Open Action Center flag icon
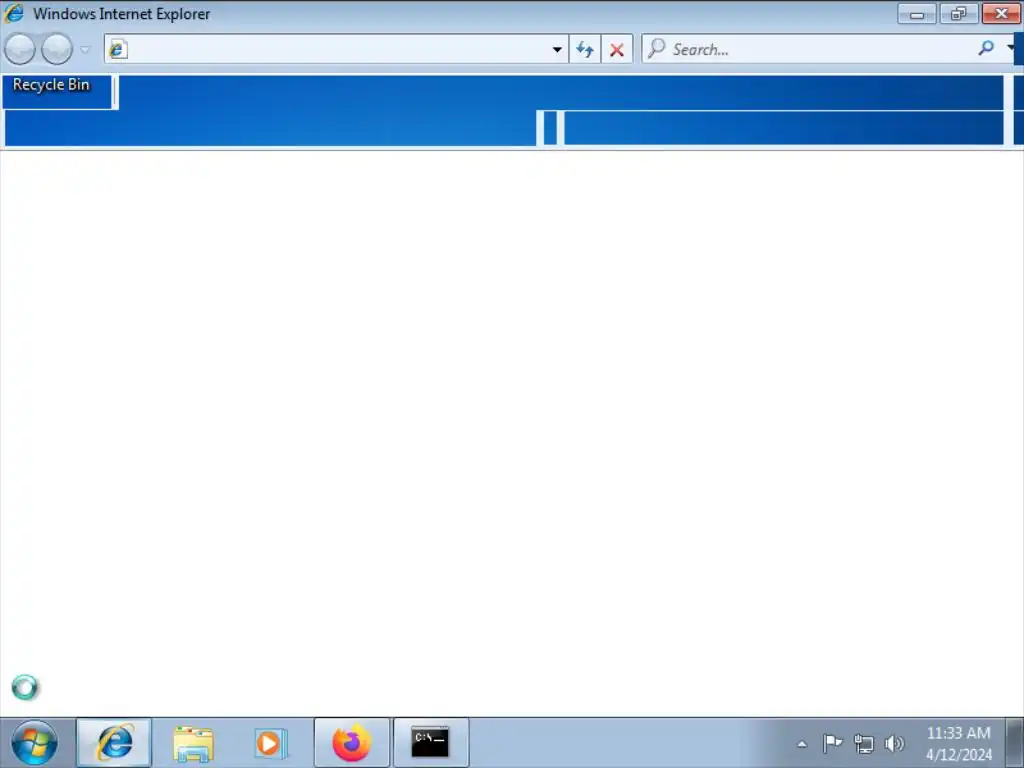 click(833, 743)
